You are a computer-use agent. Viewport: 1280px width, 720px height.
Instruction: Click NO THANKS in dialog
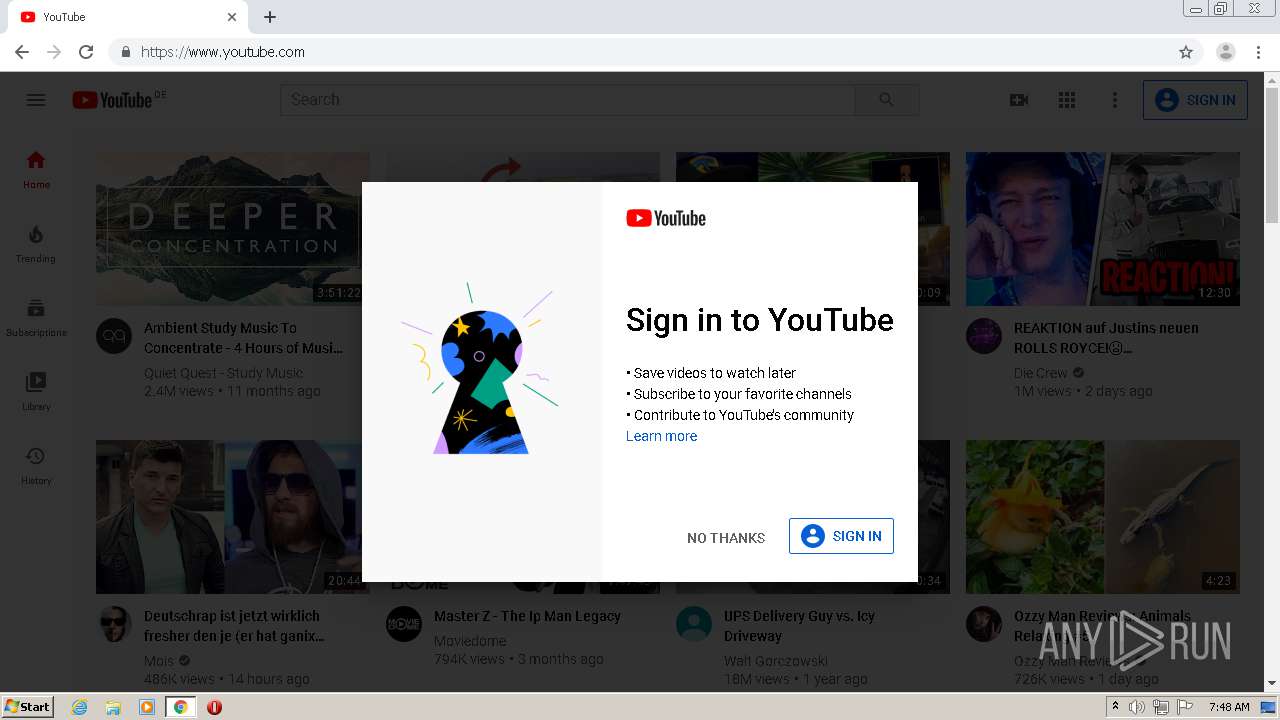click(726, 538)
